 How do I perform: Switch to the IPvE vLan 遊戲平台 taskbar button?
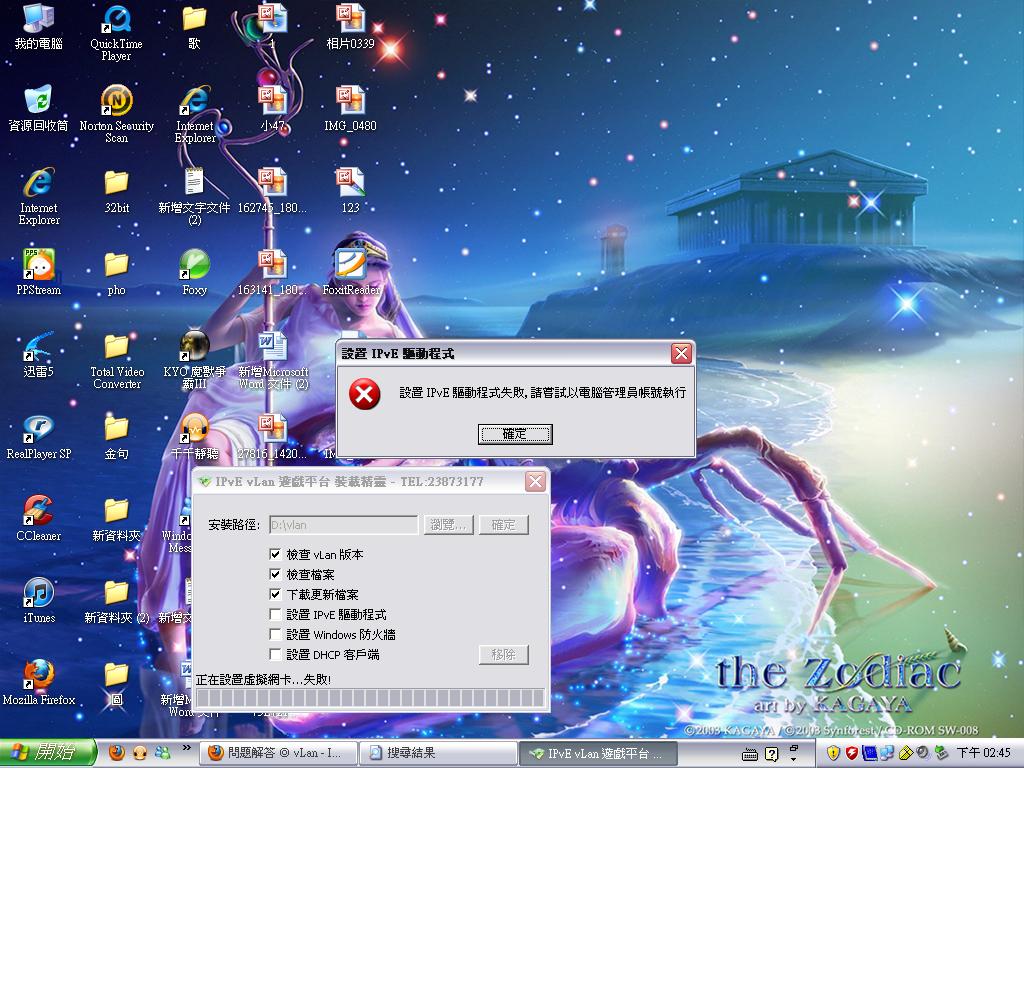598,753
